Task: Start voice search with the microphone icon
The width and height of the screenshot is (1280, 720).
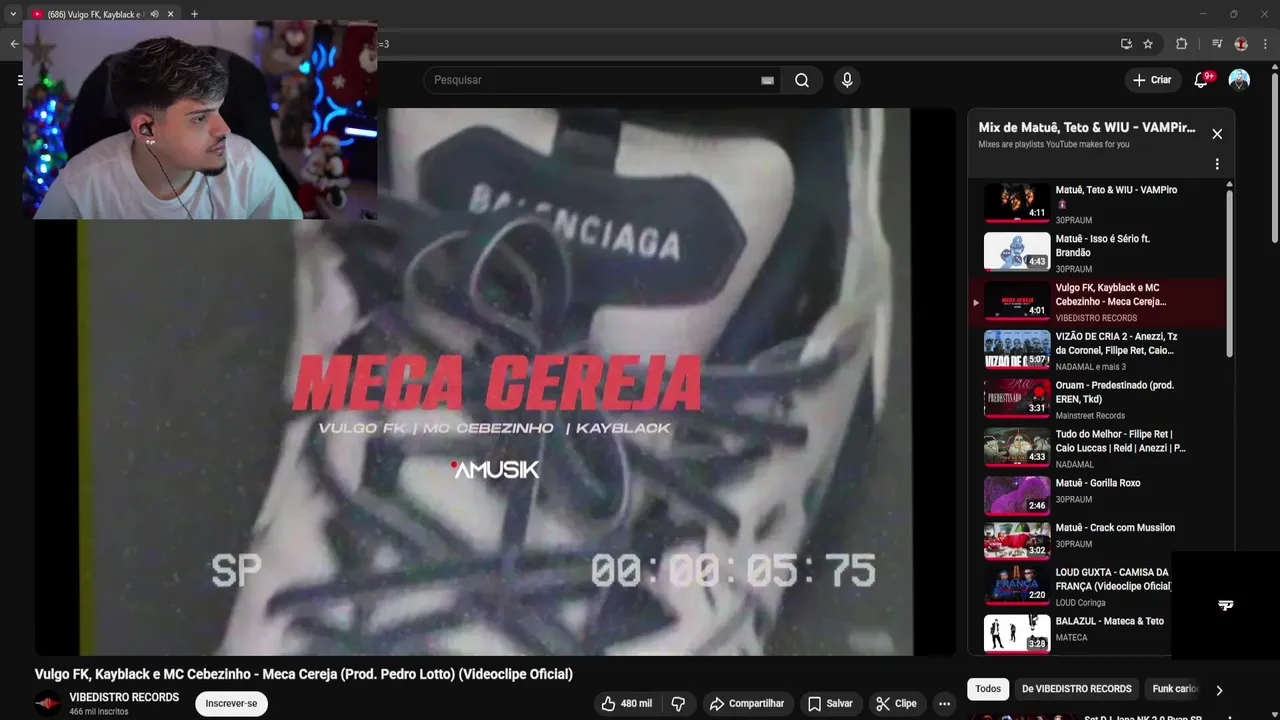Action: pyautogui.click(x=847, y=80)
